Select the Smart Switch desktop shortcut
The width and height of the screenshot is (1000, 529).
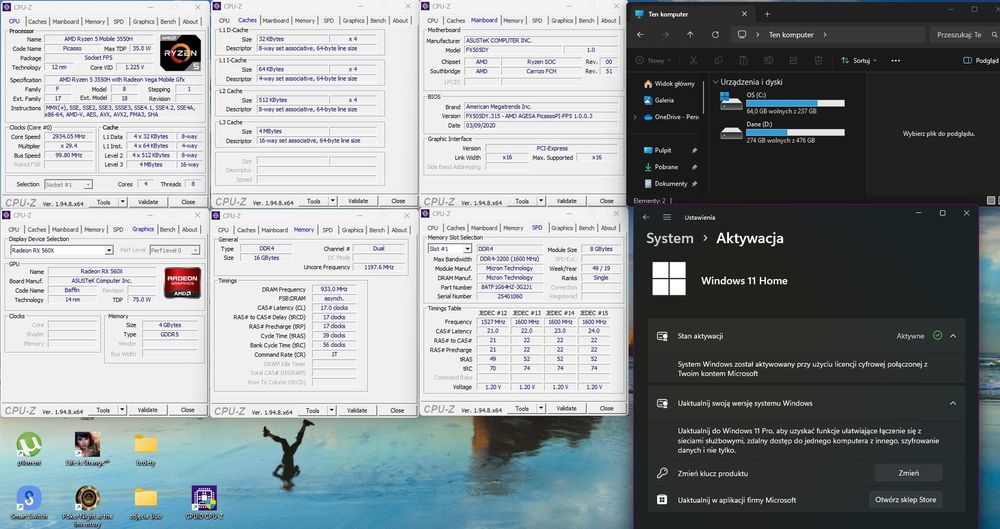[x=29, y=502]
